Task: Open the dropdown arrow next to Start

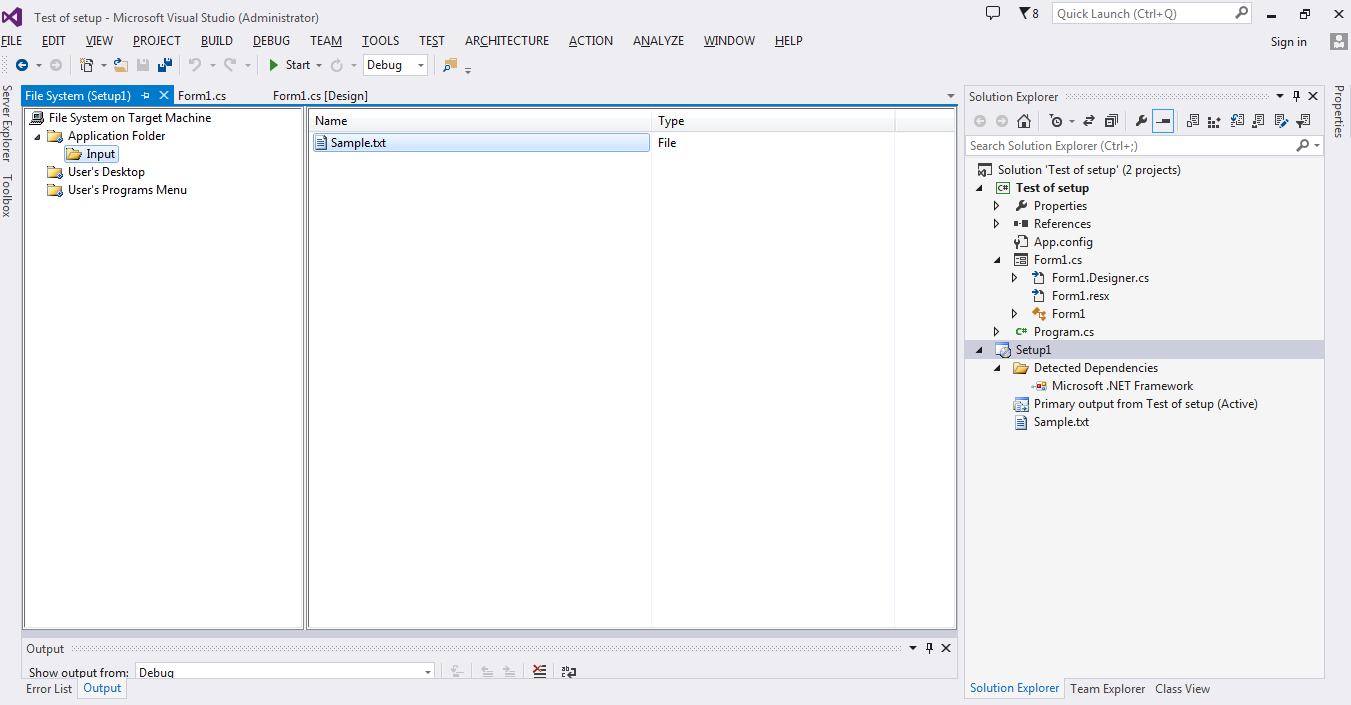Action: click(319, 65)
